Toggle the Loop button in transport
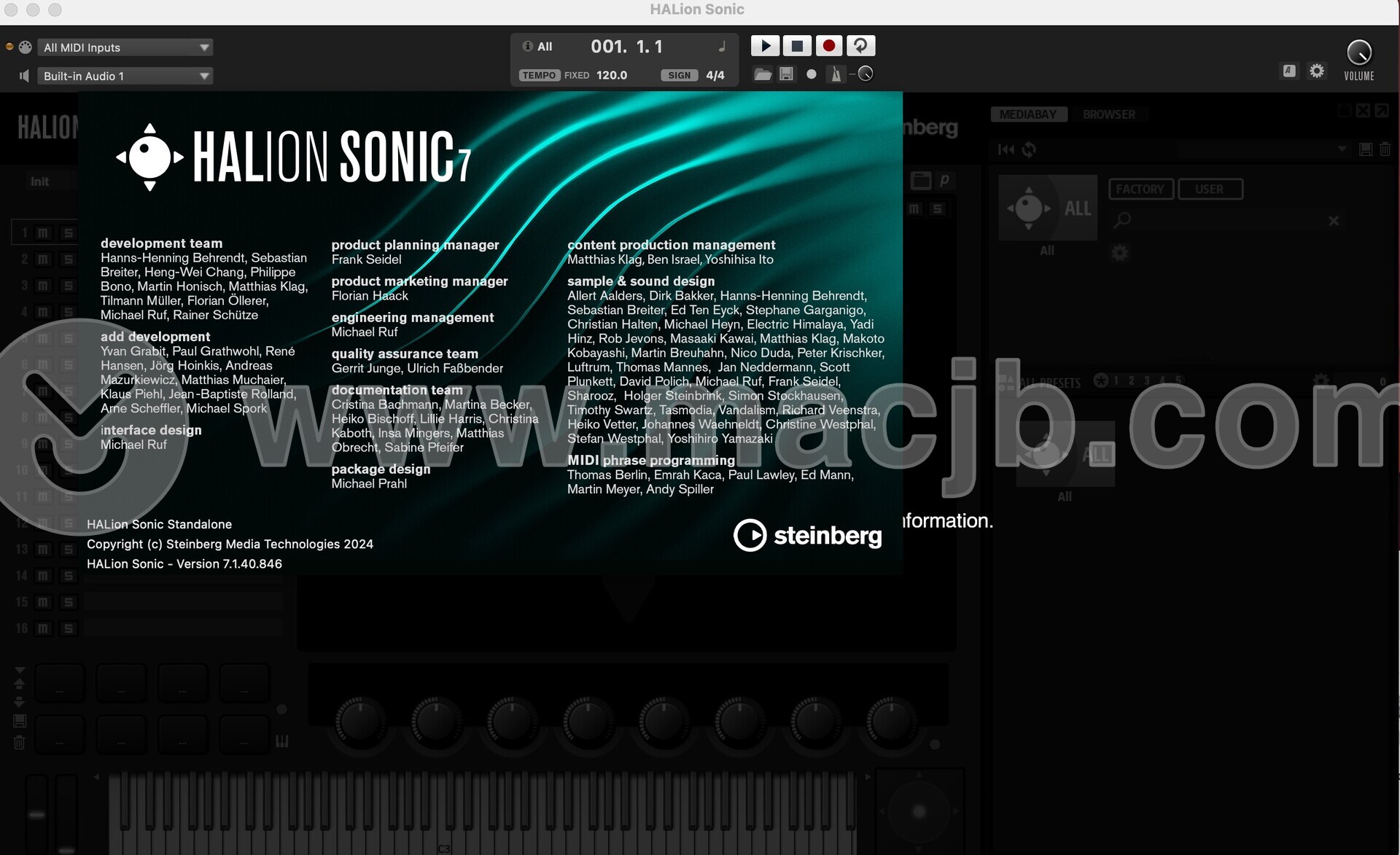1400x855 pixels. pos(860,46)
